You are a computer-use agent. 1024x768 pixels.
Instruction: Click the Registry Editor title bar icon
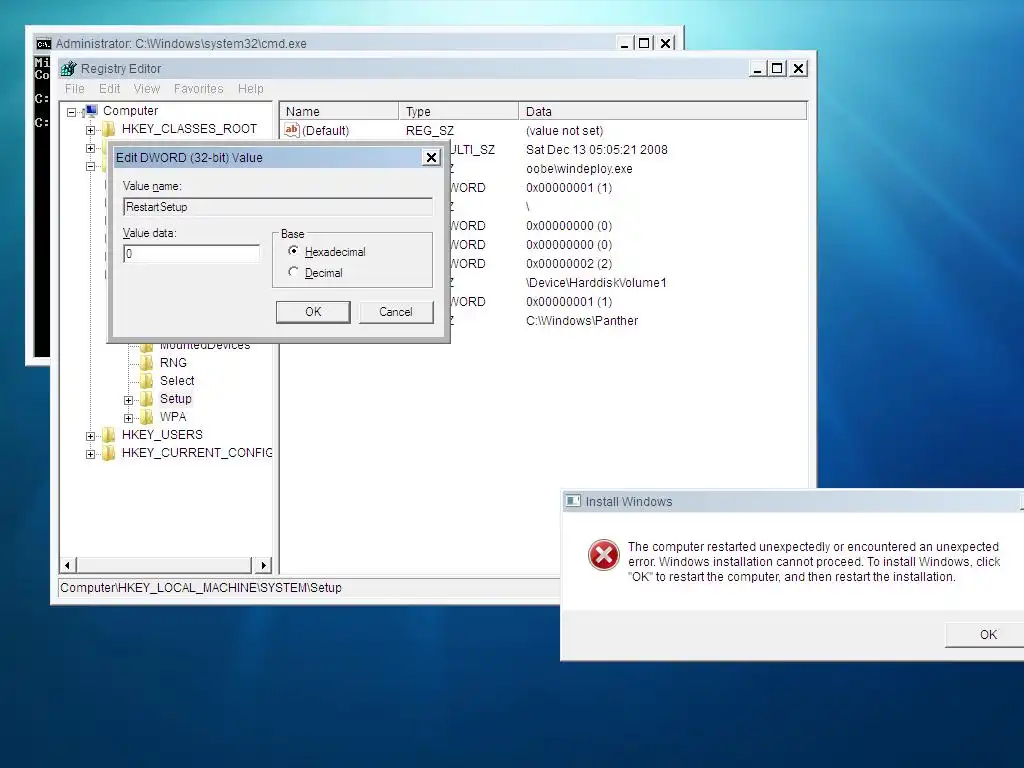[68, 69]
